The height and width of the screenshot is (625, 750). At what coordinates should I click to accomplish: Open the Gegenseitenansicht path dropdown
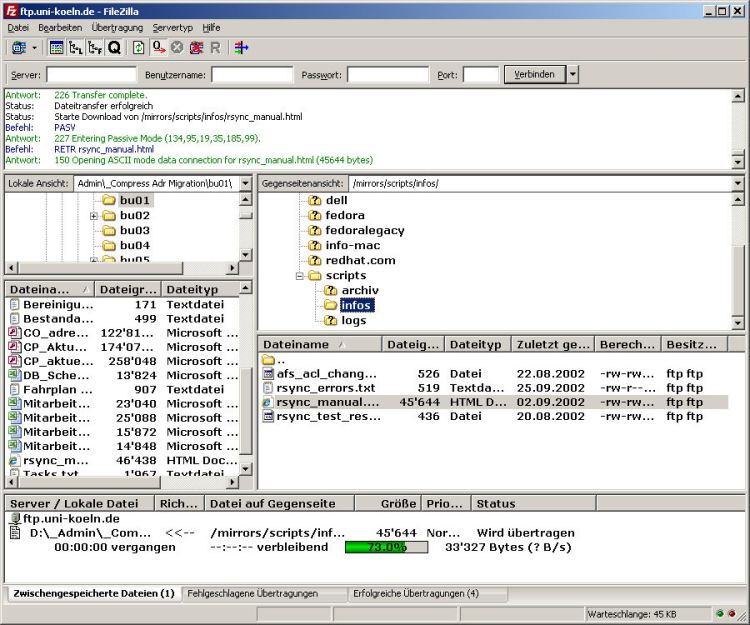(x=738, y=183)
